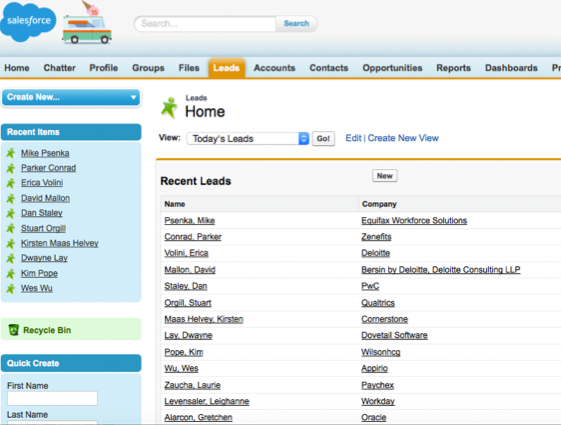Click lead icon next to Mike Psenka
561x425 pixels.
[x=11, y=153]
